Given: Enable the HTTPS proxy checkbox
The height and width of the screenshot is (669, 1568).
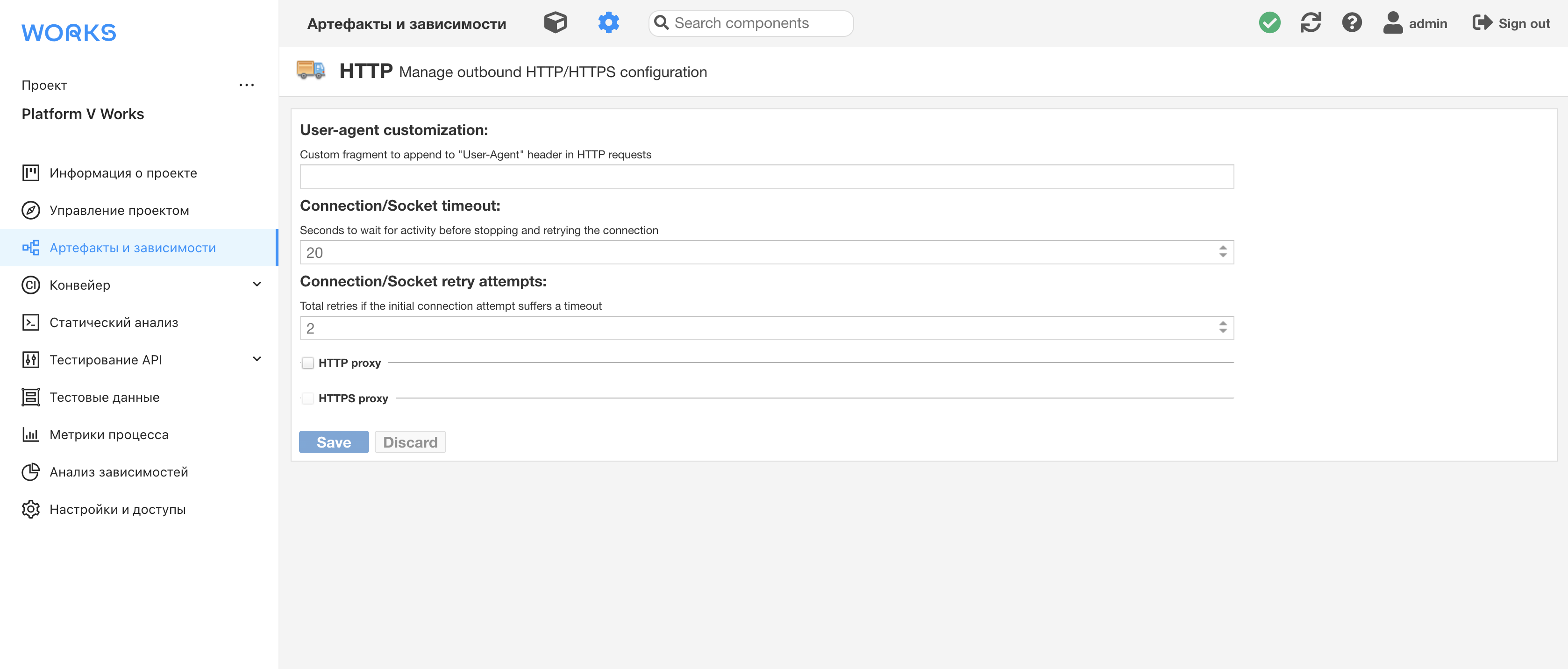Looking at the screenshot, I should pos(308,398).
